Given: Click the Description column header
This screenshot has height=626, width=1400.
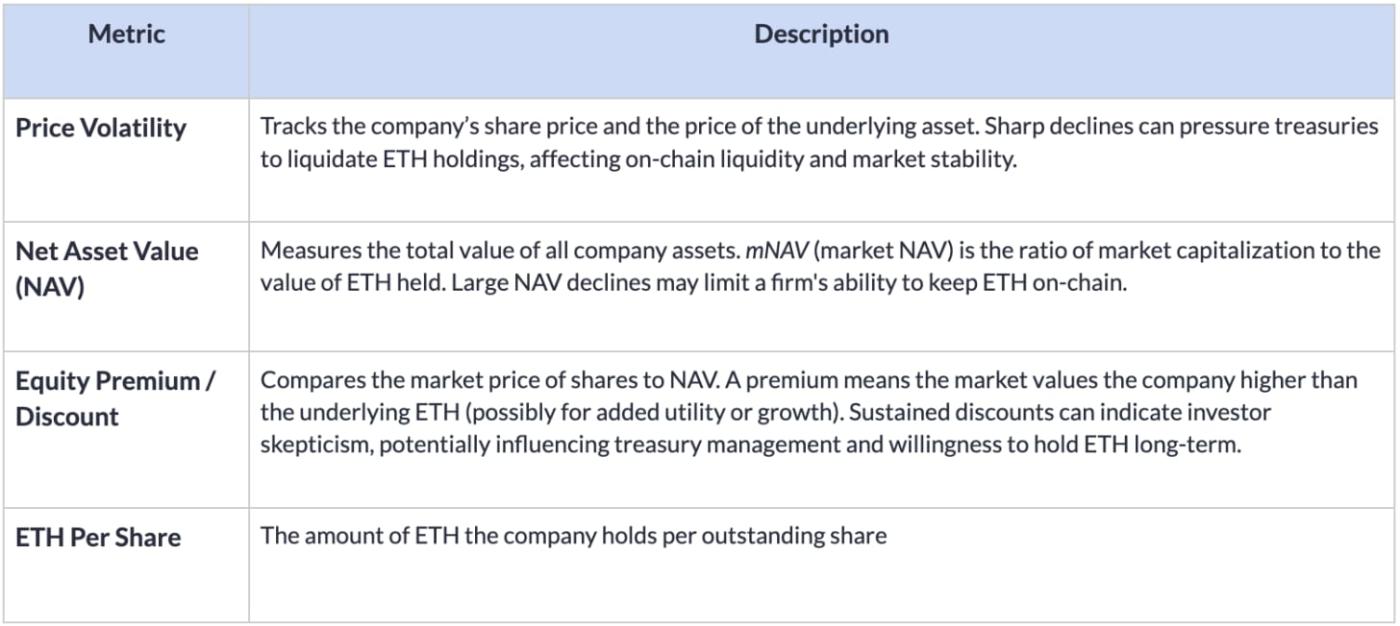Looking at the screenshot, I should coord(821,34).
